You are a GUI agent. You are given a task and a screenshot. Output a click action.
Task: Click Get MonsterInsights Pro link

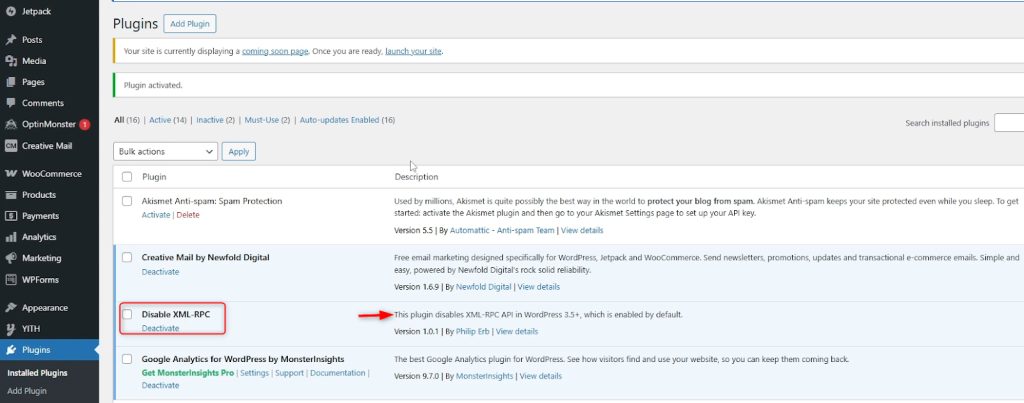click(x=187, y=373)
